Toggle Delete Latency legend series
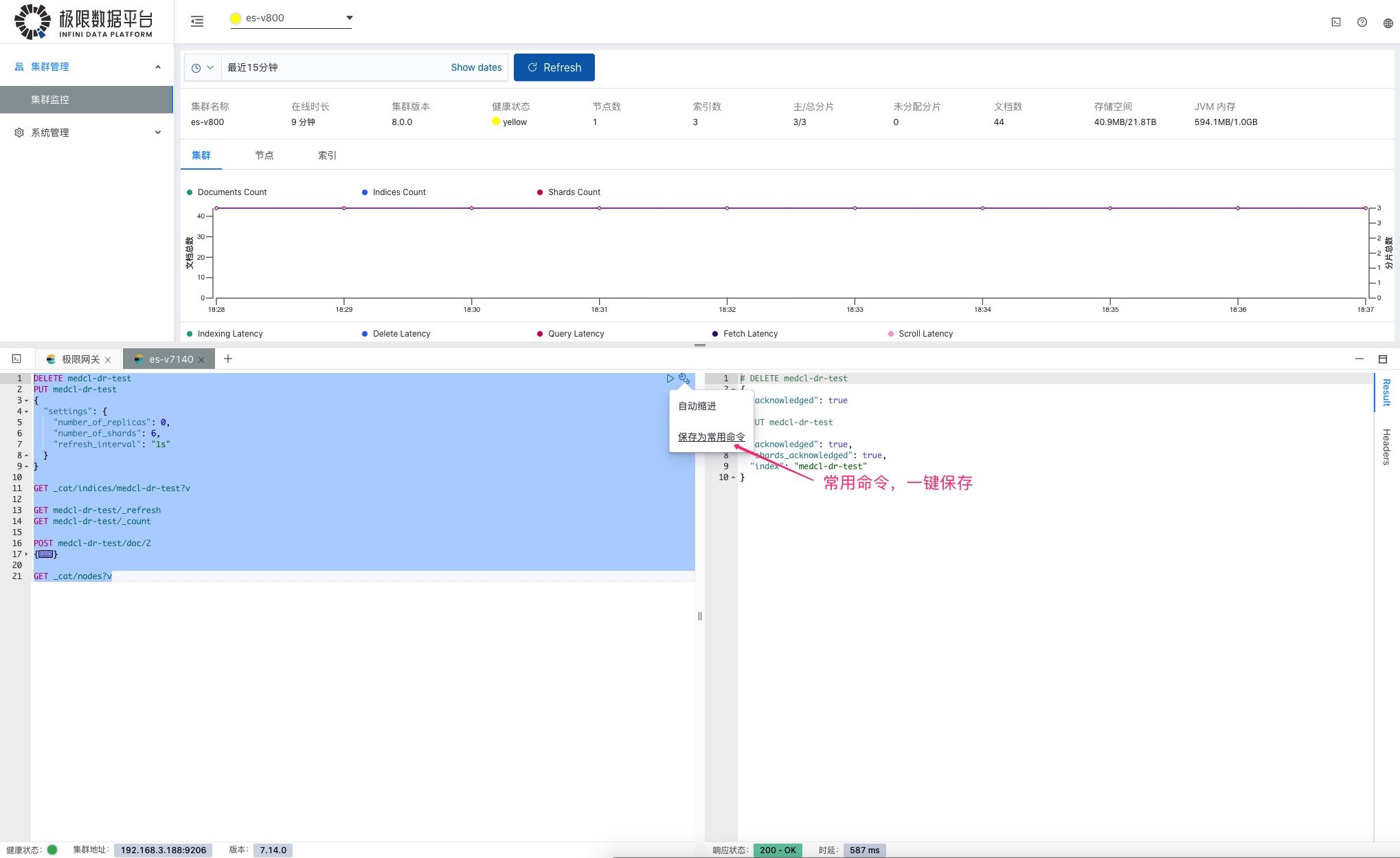Image resolution: width=1400 pixels, height=858 pixels. pyautogui.click(x=396, y=334)
